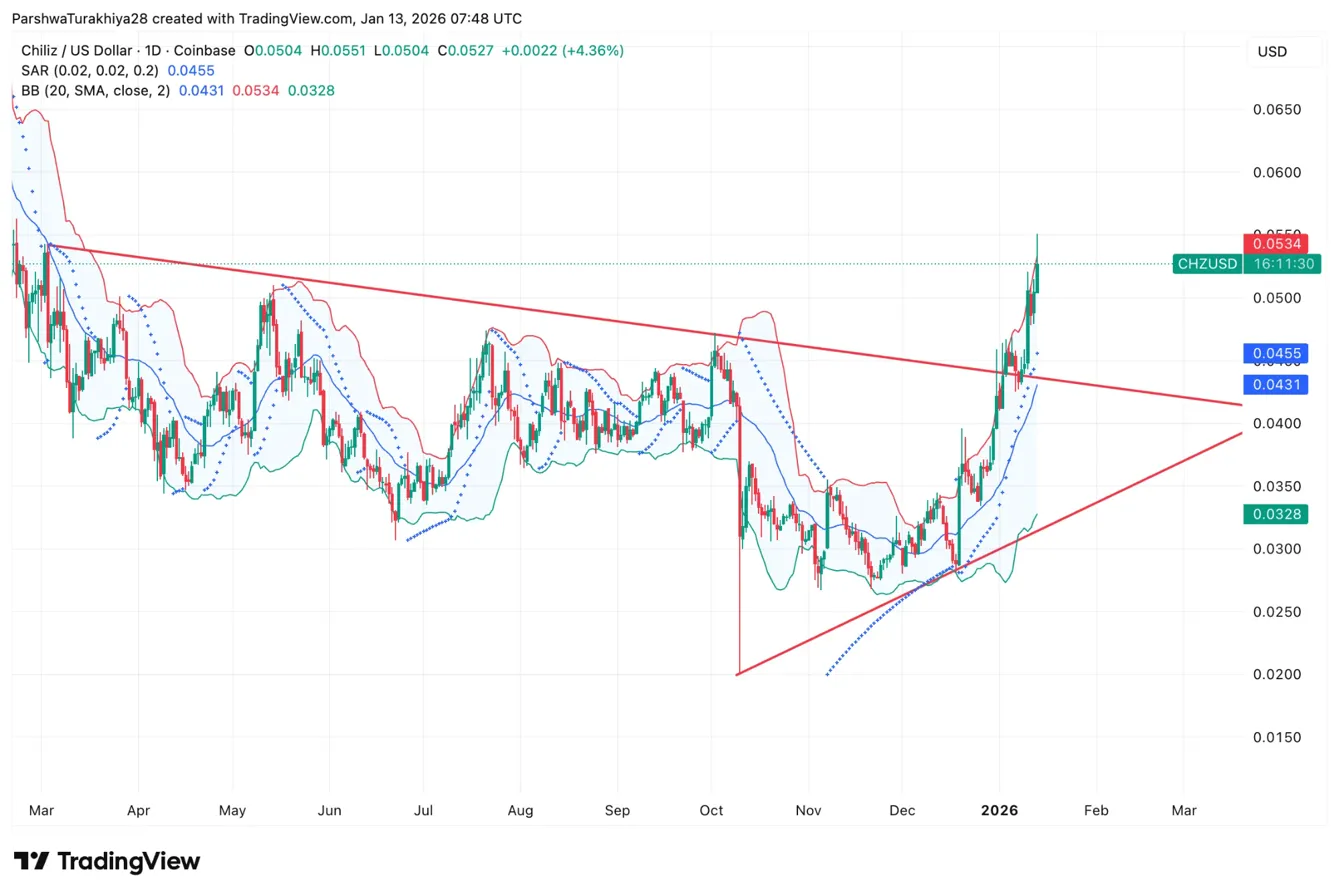Screen dimensions: 1339x896
Task: Click the green CHZUSD ticker flag
Action: [1206, 264]
